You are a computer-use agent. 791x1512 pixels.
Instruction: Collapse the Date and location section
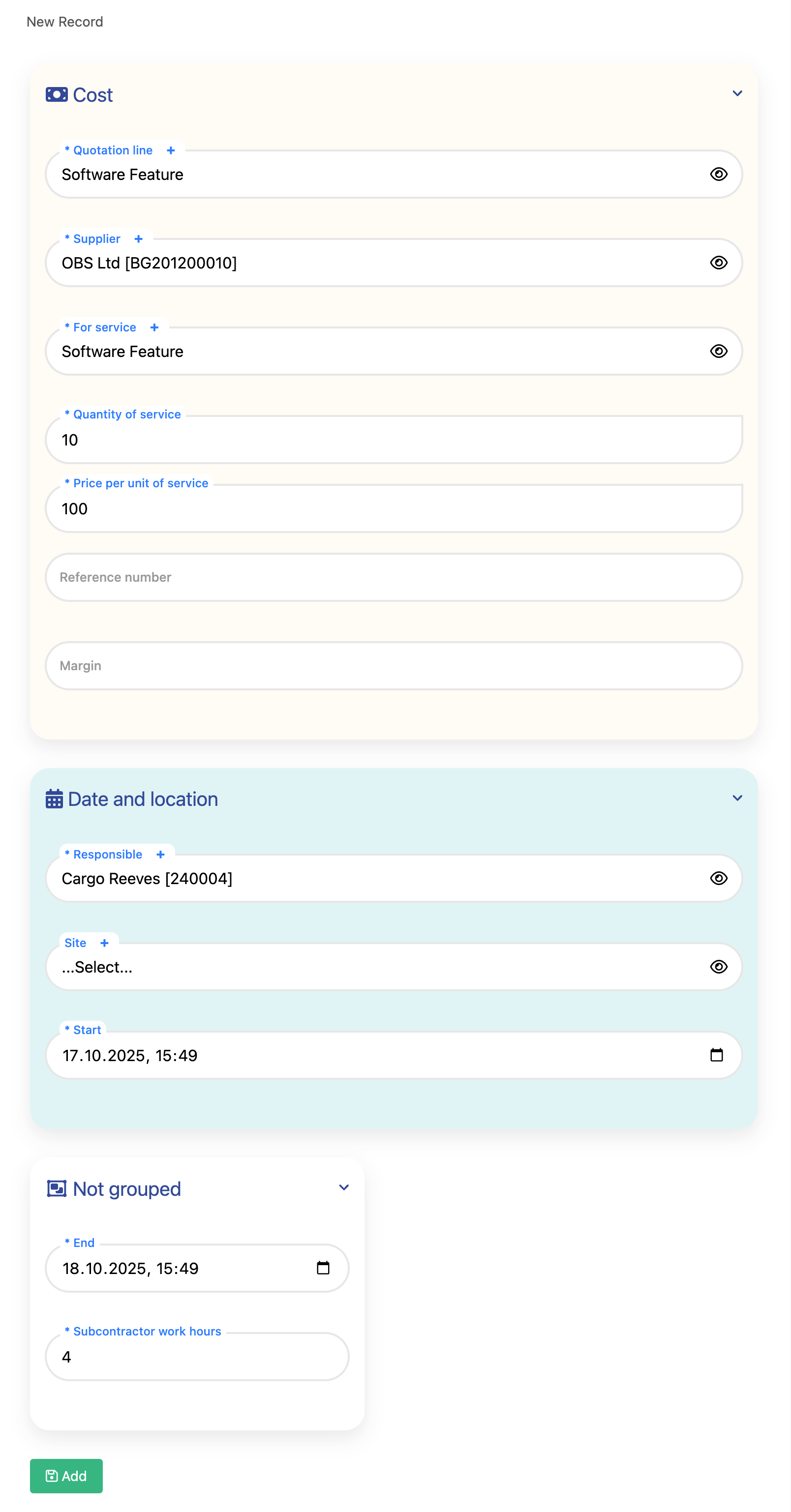[737, 798]
